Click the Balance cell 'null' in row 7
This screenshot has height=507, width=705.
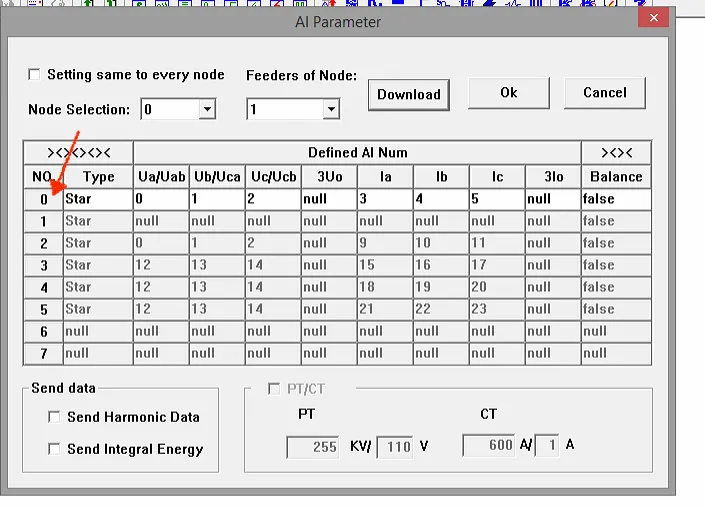tap(616, 353)
